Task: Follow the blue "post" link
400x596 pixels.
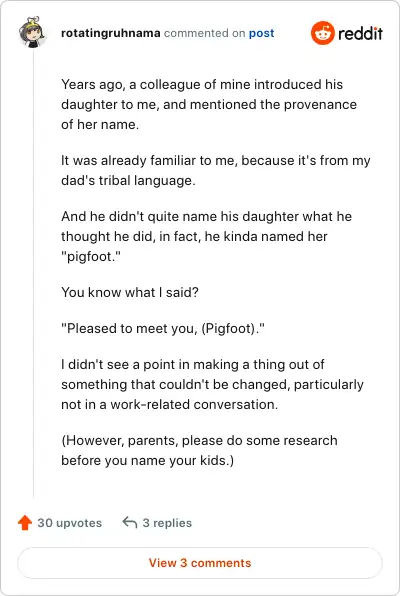Action: coord(261,33)
